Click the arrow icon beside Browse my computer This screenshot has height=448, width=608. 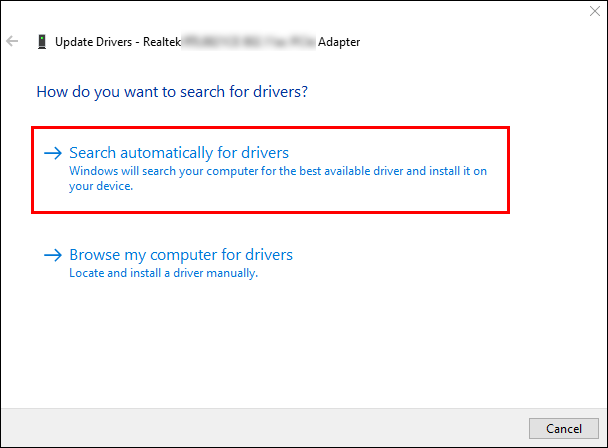coord(53,255)
